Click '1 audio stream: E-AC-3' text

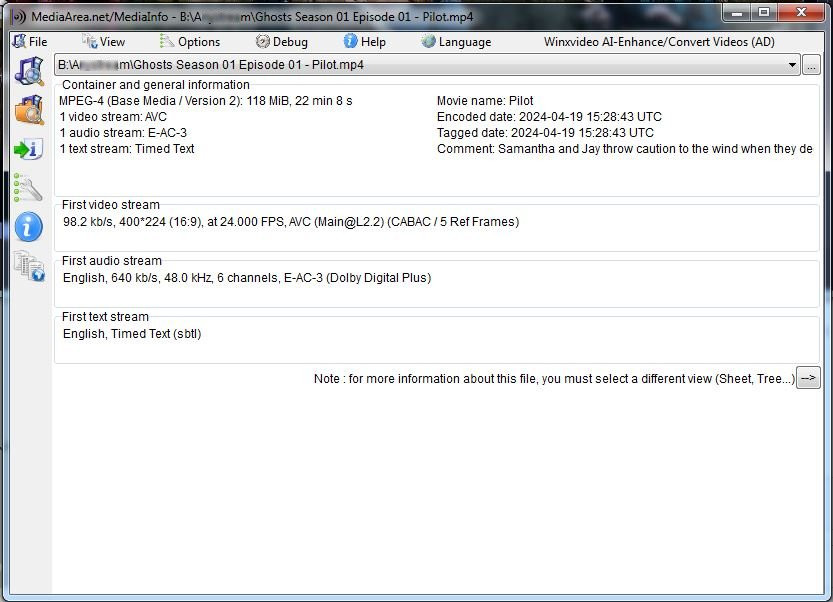tap(123, 133)
